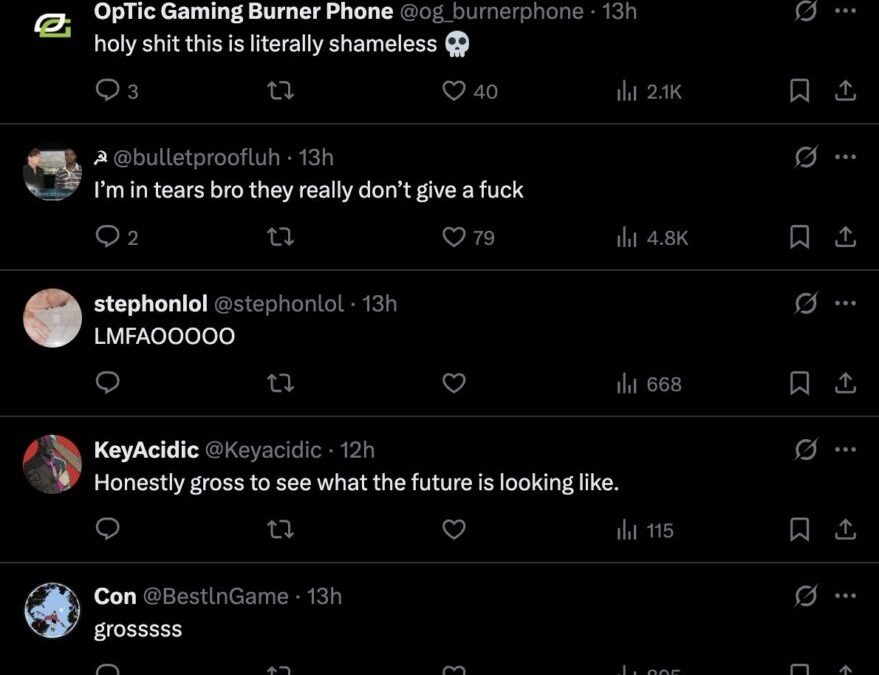This screenshot has height=675, width=879.
Task: View analytics showing 4.8K views
Action: click(x=652, y=238)
